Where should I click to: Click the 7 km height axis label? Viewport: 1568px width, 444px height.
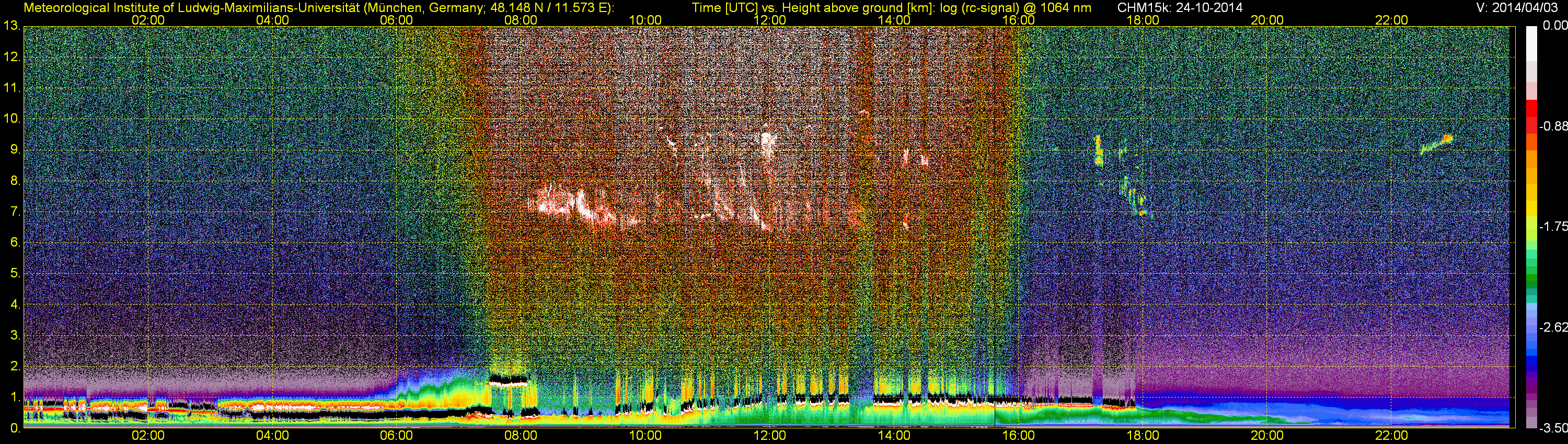tap(15, 212)
